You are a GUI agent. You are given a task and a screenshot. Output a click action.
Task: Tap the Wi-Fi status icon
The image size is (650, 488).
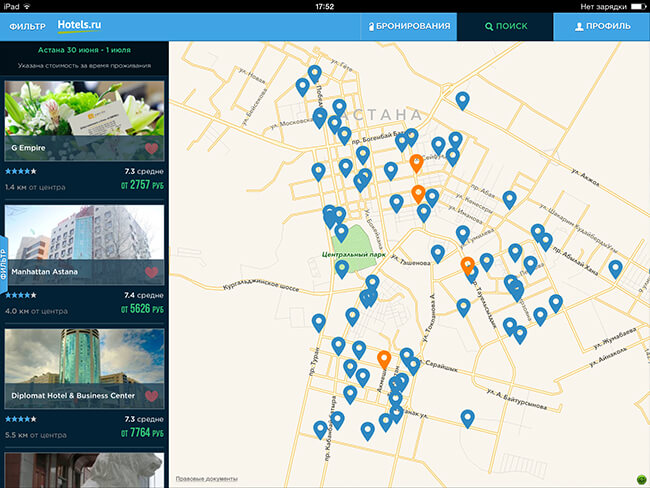coord(27,6)
